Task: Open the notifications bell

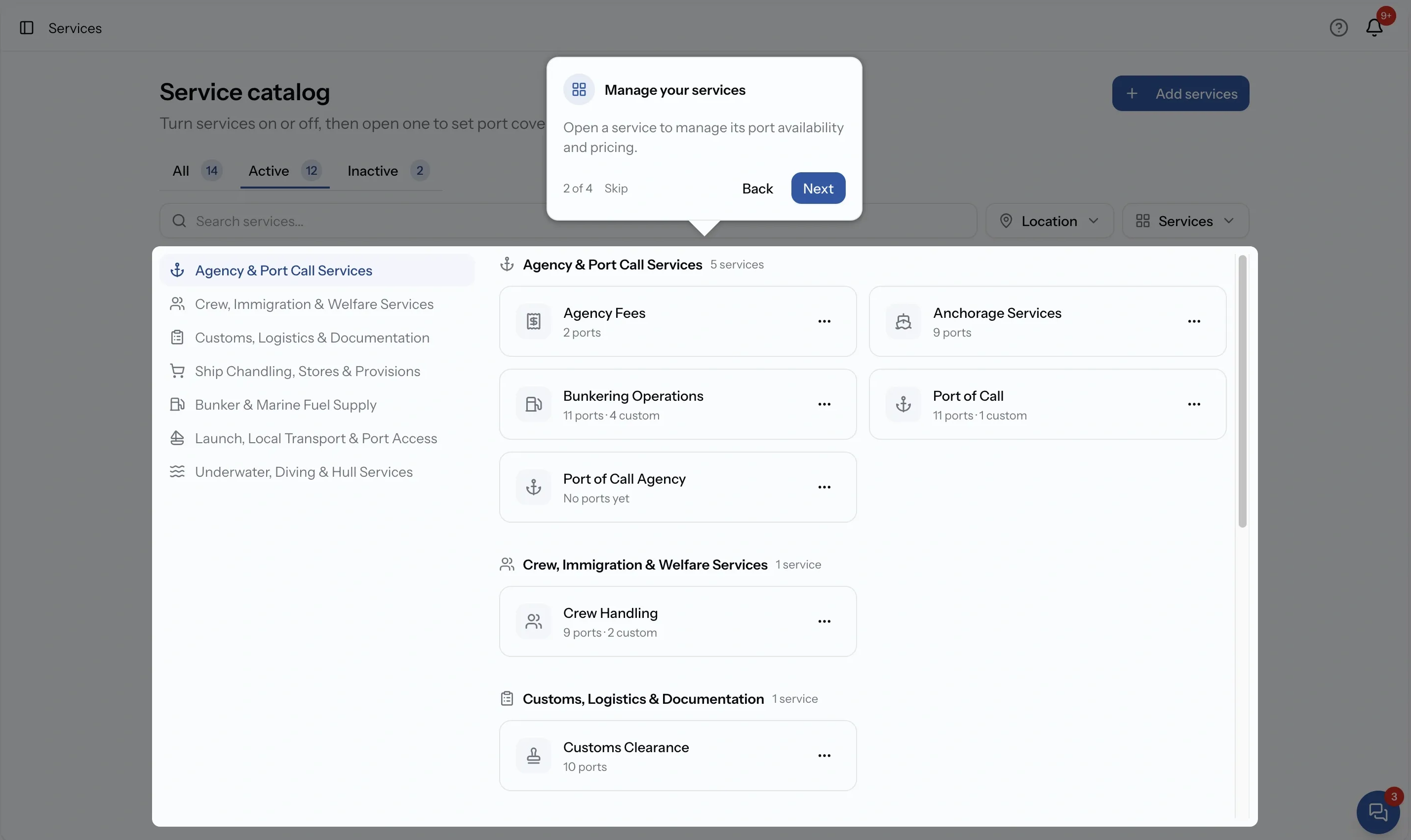Action: (1375, 28)
